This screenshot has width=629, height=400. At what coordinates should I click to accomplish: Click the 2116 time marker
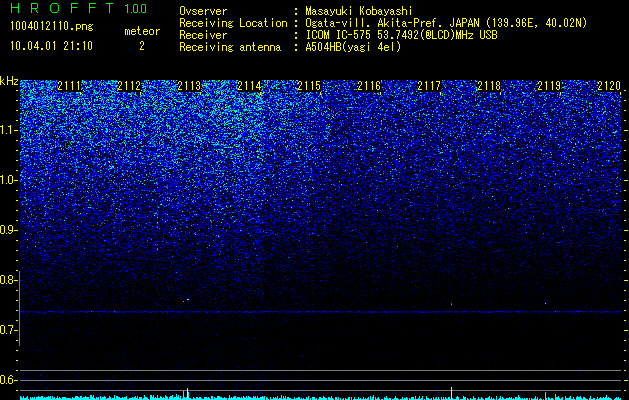[369, 86]
